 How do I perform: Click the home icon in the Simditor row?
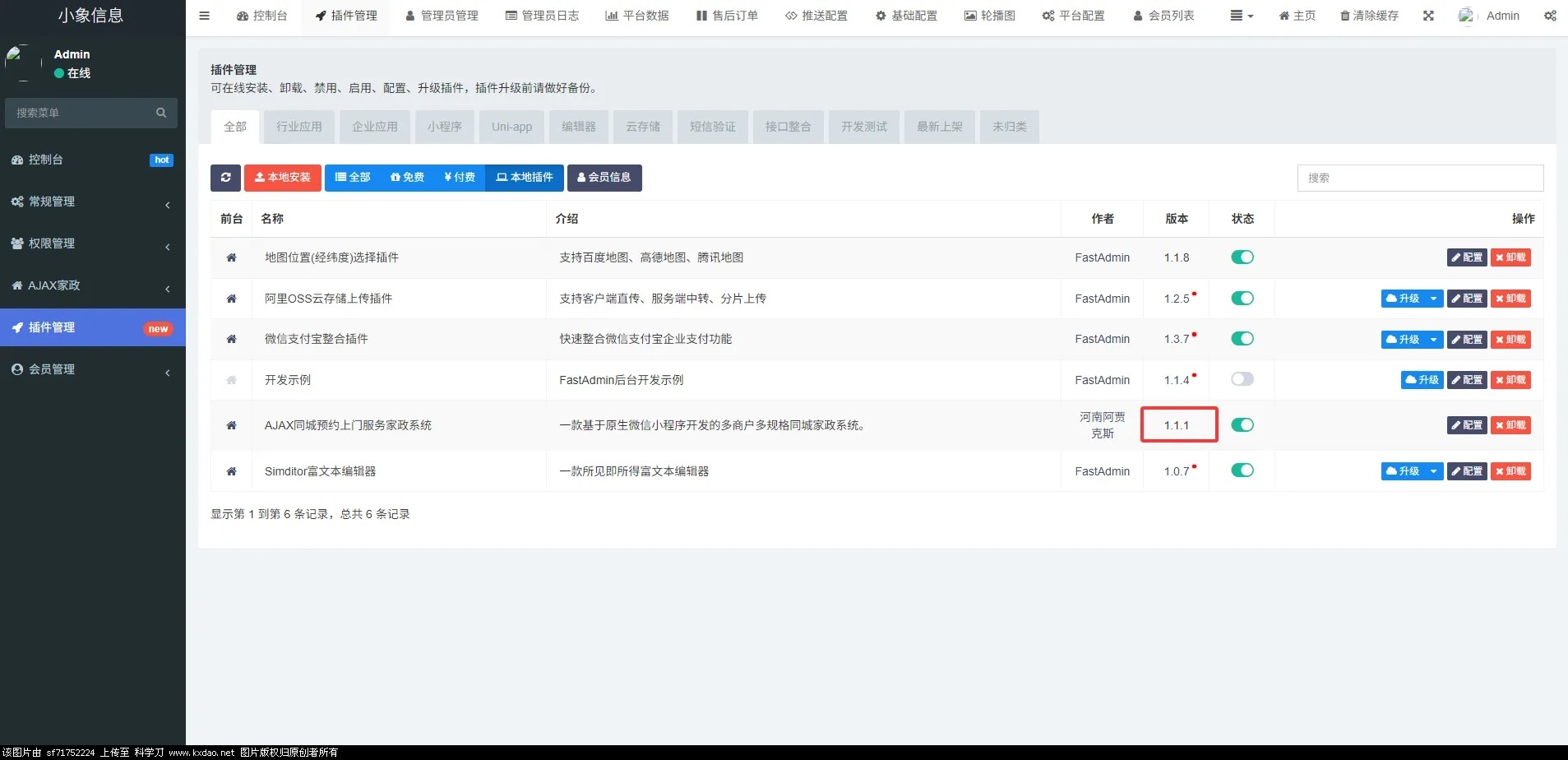pyautogui.click(x=231, y=471)
